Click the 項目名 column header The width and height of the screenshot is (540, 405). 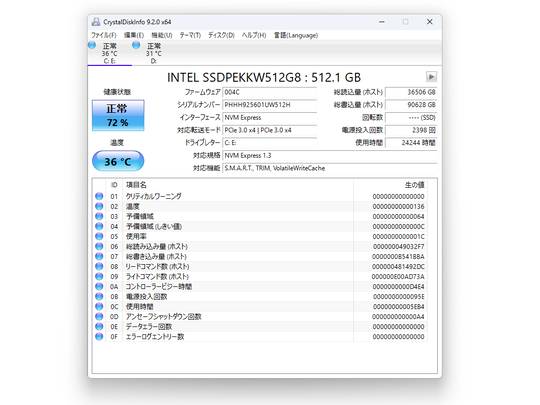136,185
